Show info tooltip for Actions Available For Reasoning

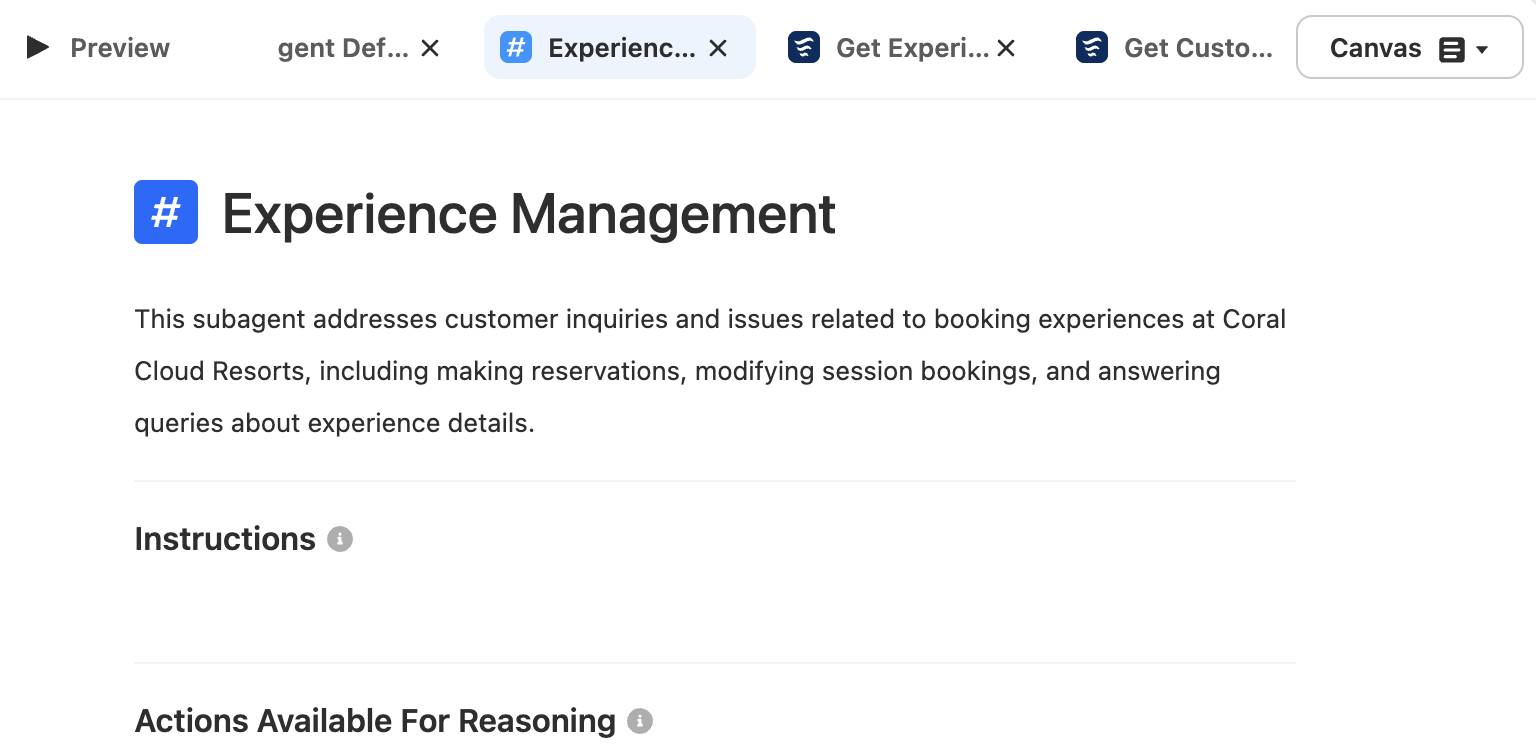click(x=640, y=721)
